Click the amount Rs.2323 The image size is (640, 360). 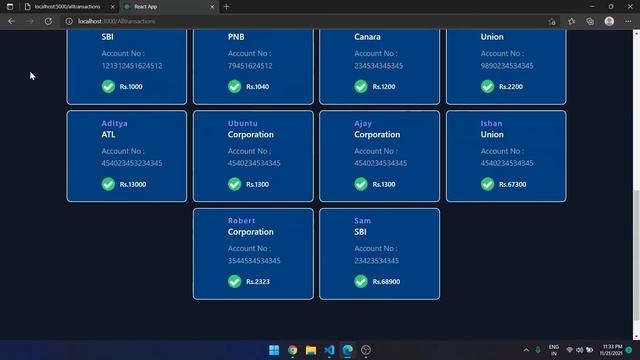(x=258, y=282)
